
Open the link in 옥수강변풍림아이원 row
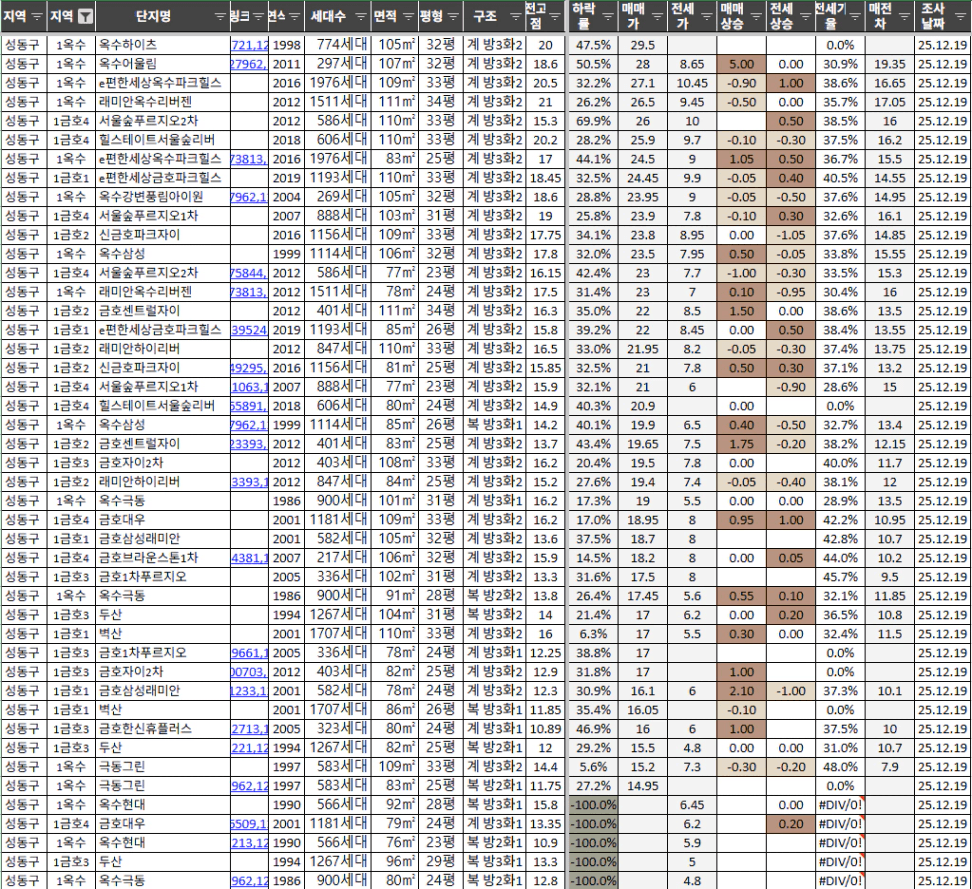[249, 196]
